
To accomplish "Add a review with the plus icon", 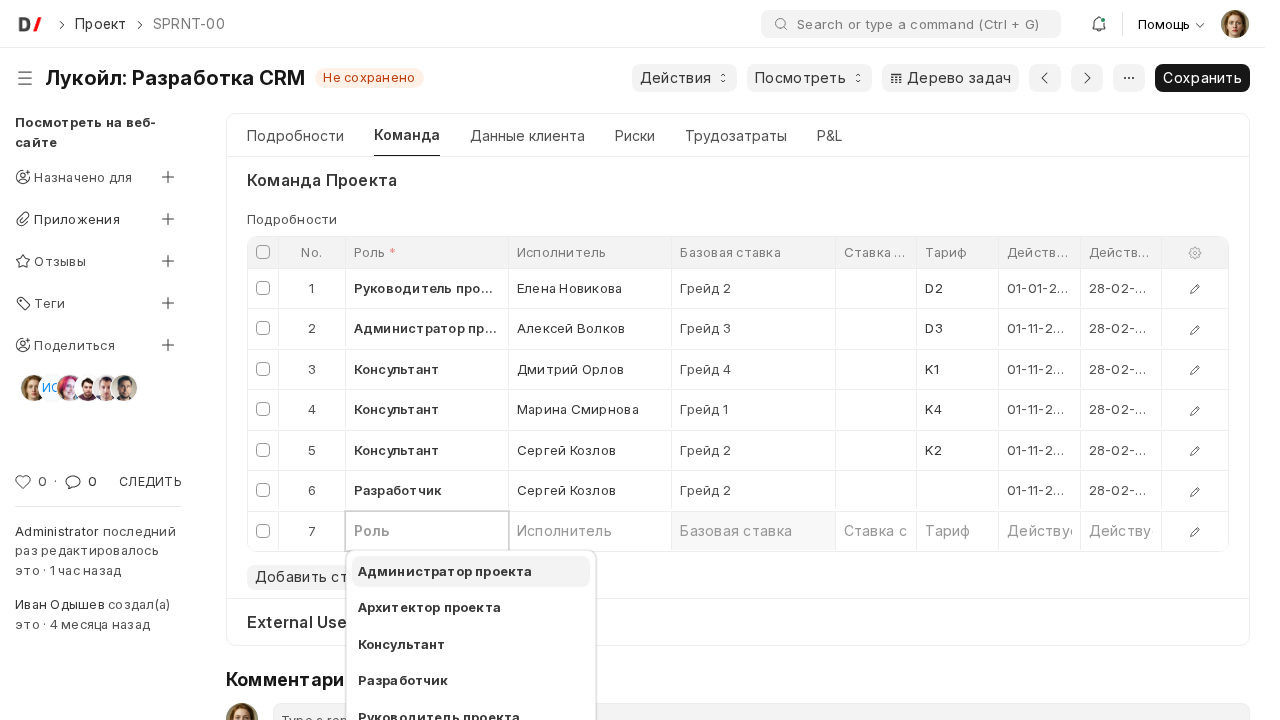I will pos(168,261).
